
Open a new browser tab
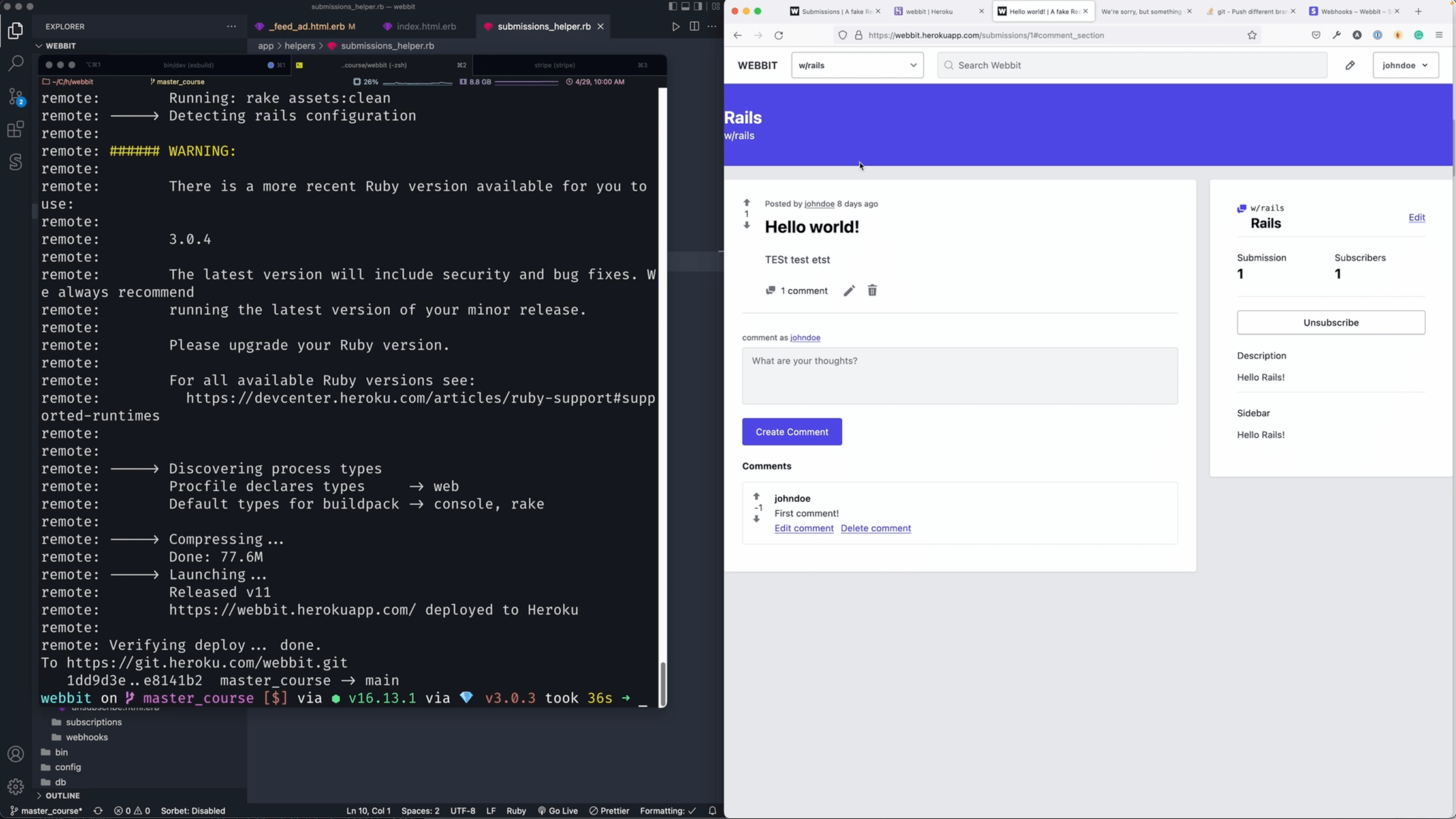tap(1418, 11)
